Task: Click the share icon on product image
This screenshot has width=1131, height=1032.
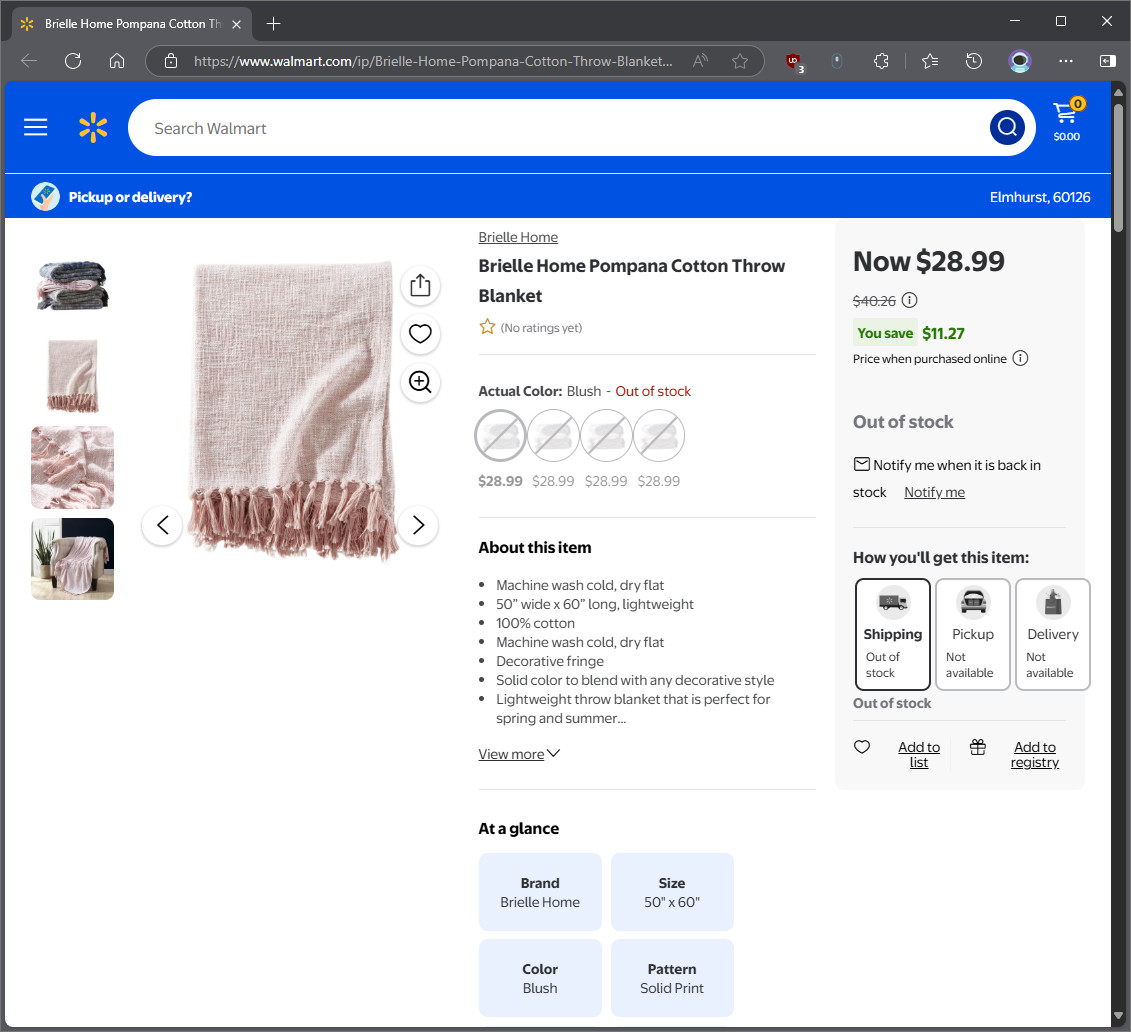Action: click(420, 286)
